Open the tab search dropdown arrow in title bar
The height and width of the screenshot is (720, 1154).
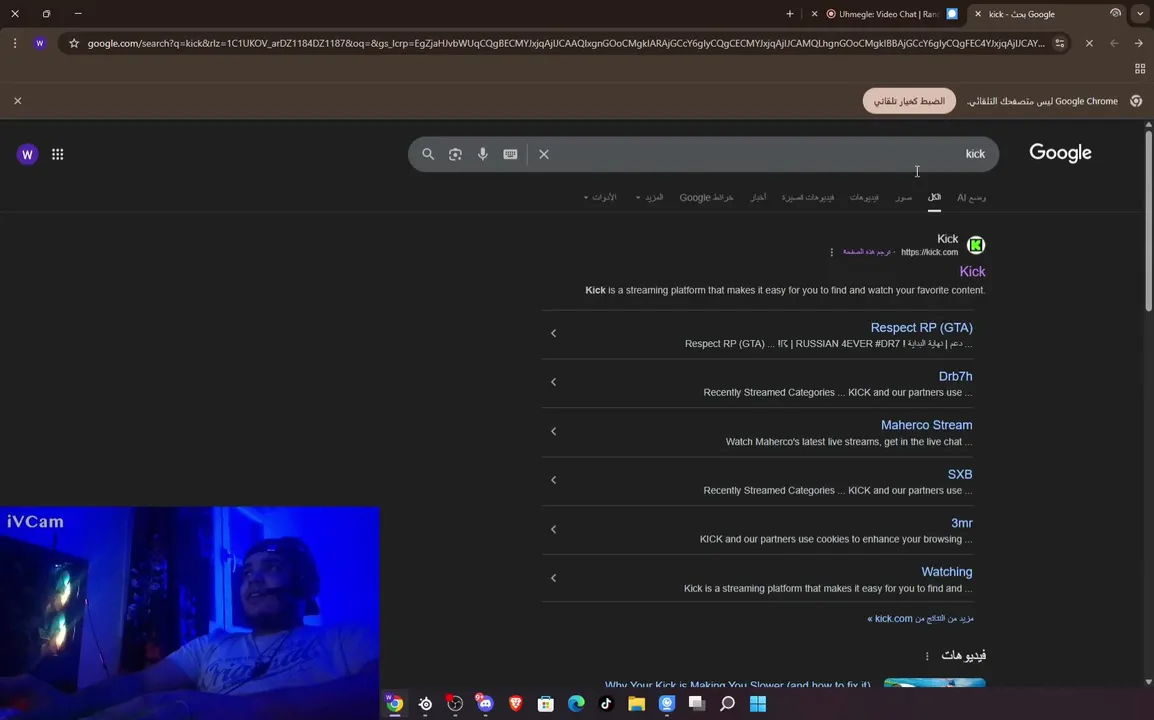(1140, 13)
